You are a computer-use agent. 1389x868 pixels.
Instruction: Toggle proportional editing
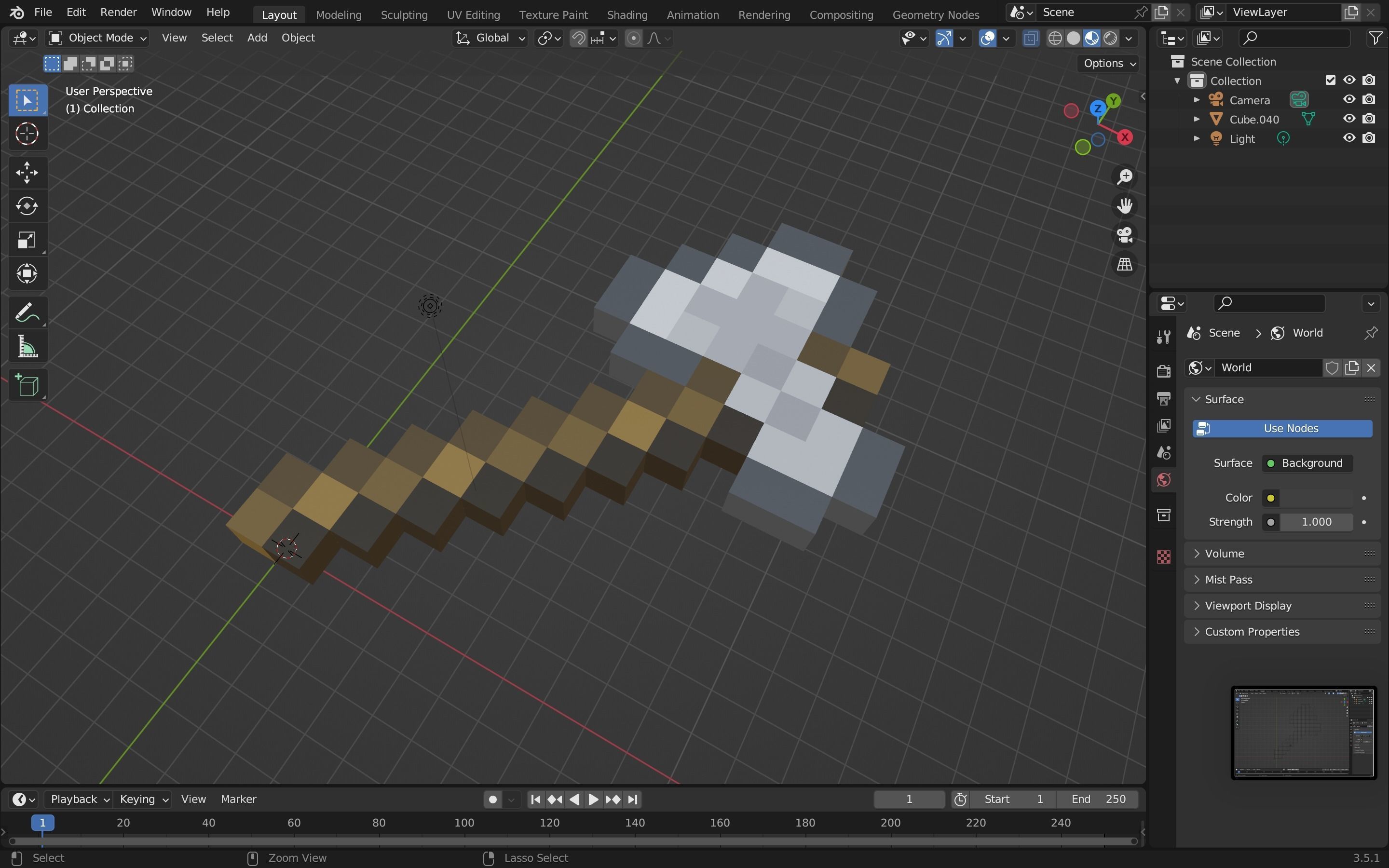click(x=633, y=39)
